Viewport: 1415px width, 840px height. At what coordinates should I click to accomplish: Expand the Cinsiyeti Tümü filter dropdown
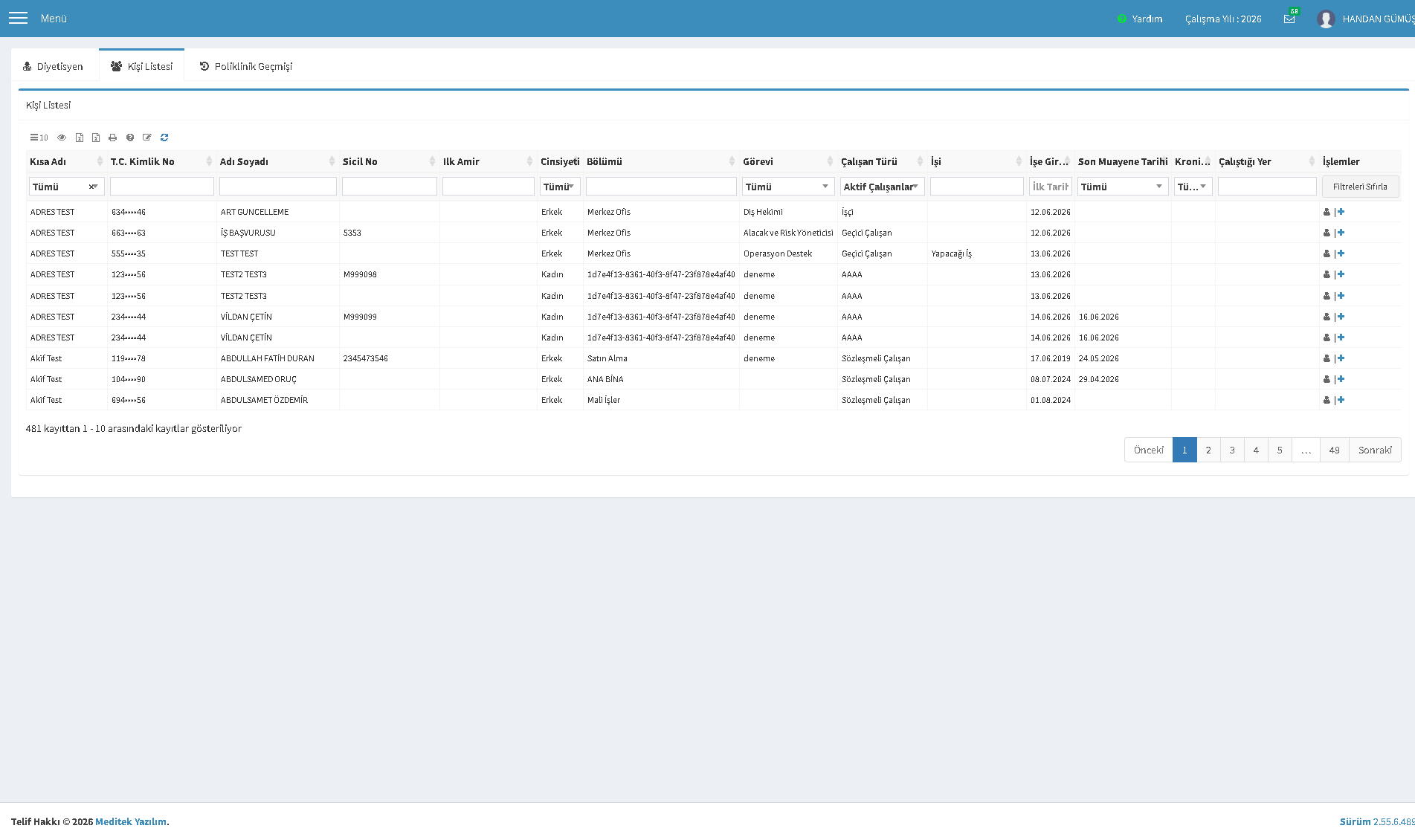pos(560,187)
